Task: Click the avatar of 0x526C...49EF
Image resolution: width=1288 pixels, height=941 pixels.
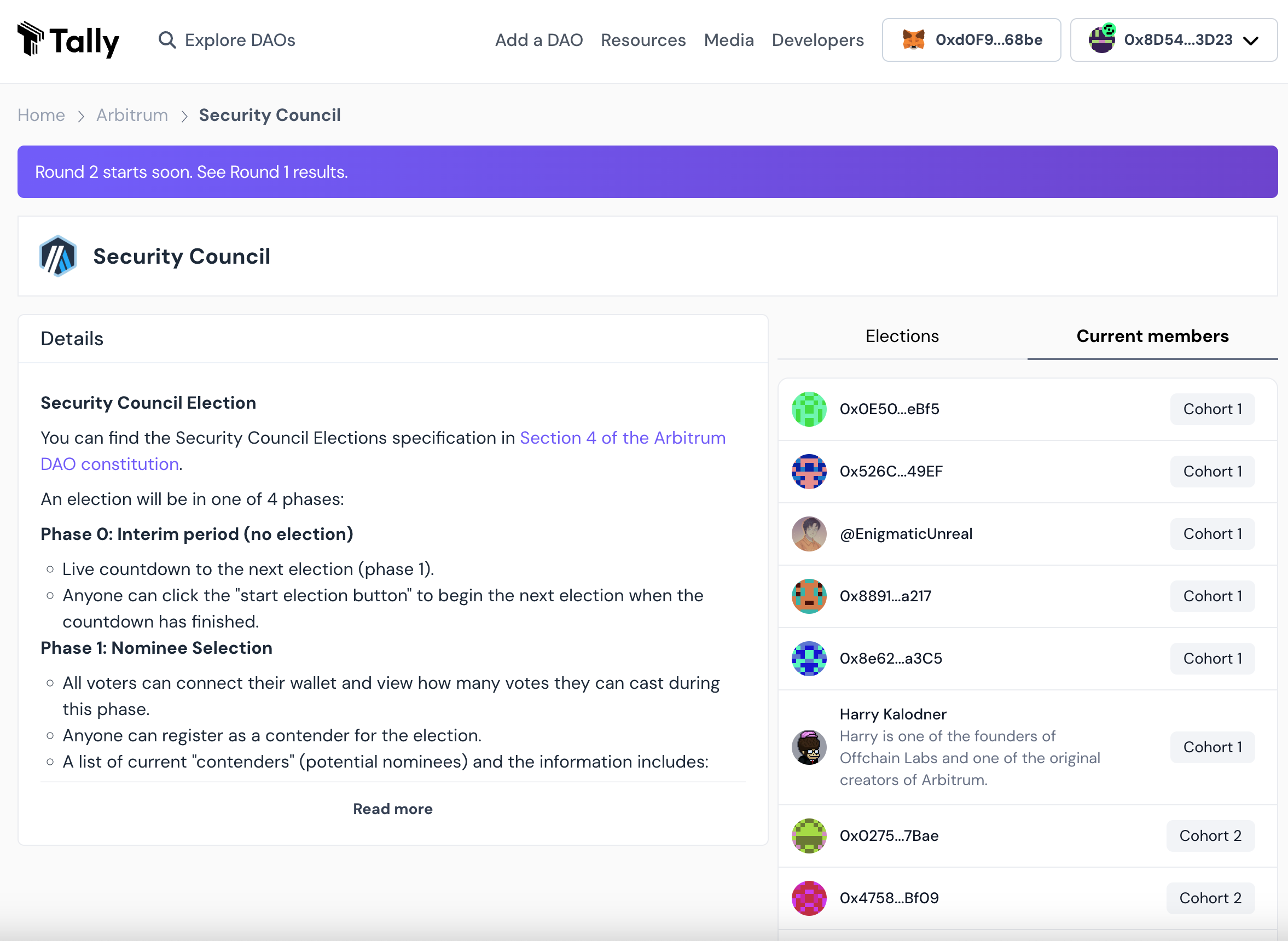Action: (809, 472)
